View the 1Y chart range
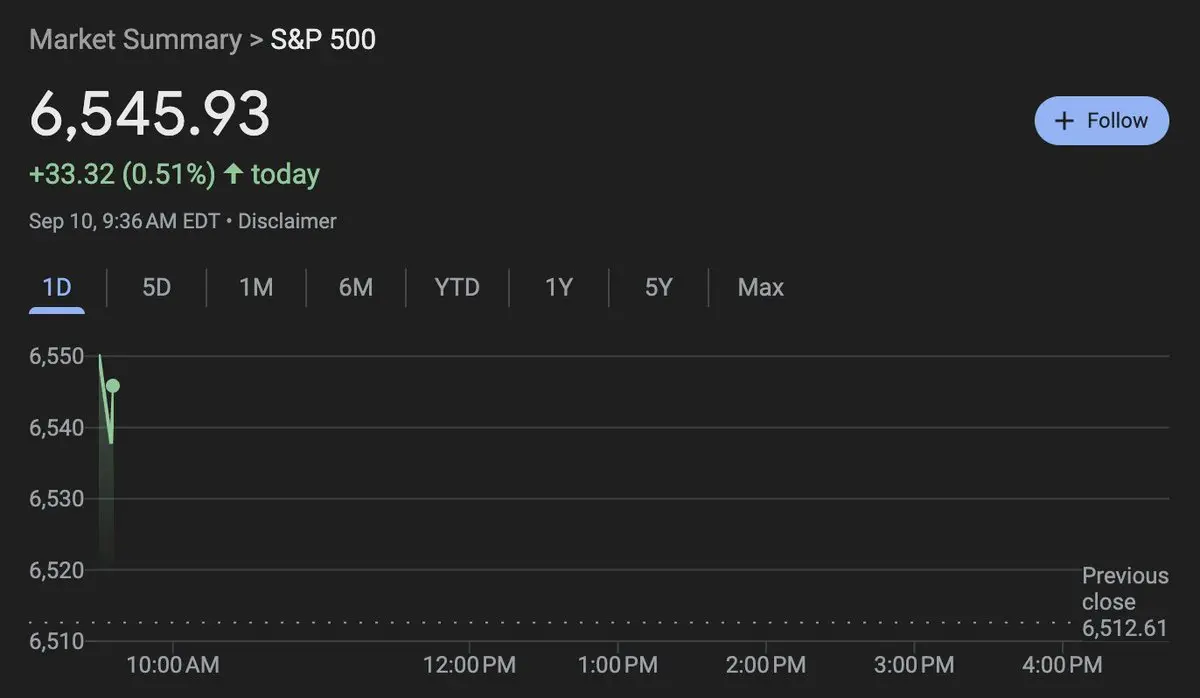This screenshot has height=698, width=1200. pos(559,288)
